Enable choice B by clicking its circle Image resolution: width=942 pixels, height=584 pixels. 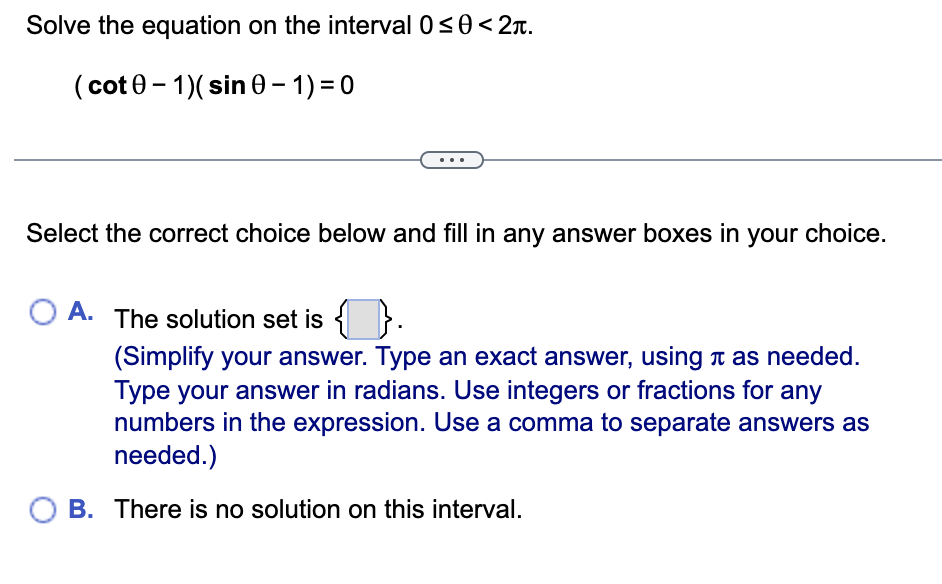click(42, 510)
